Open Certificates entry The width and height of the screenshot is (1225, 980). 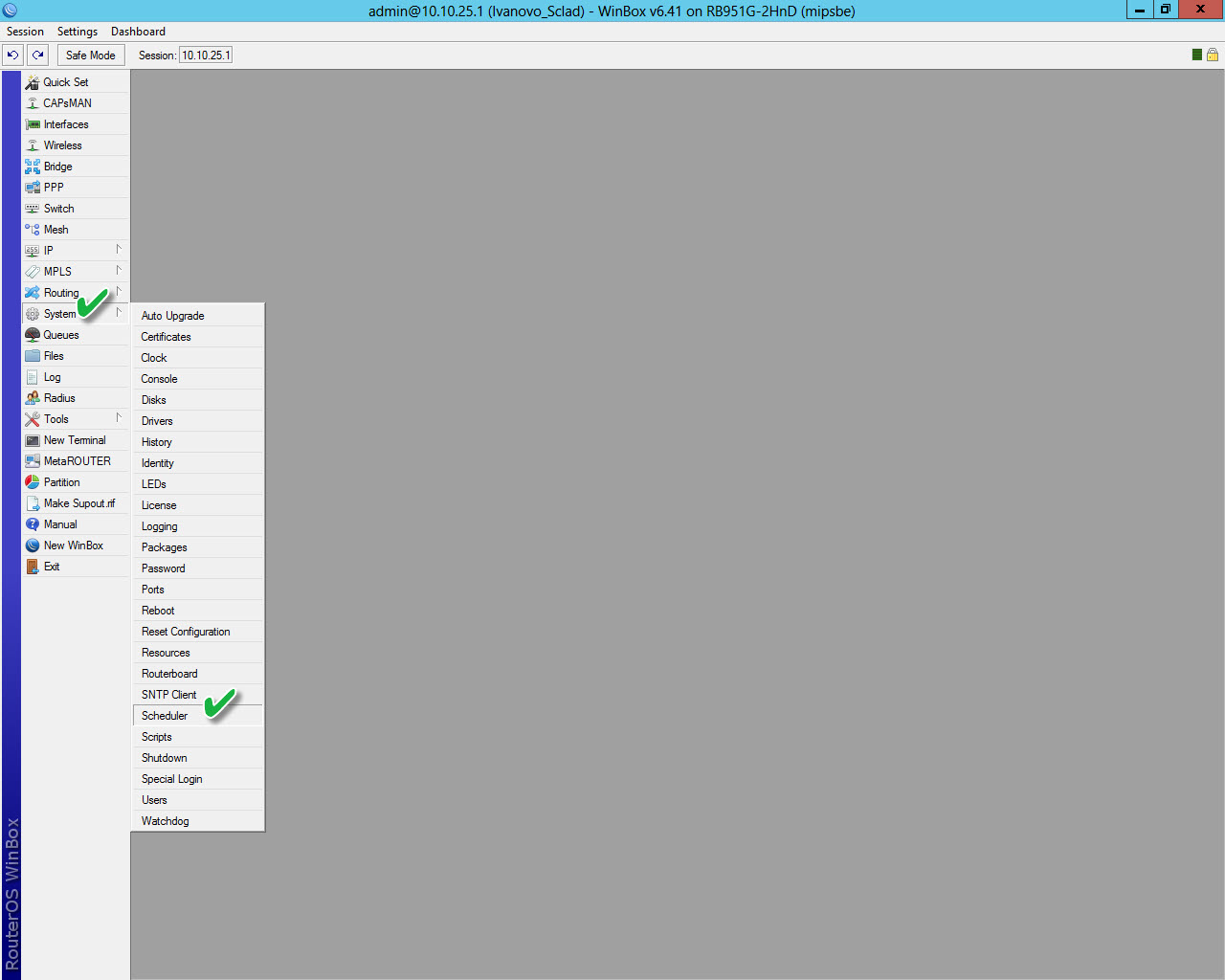(198, 337)
